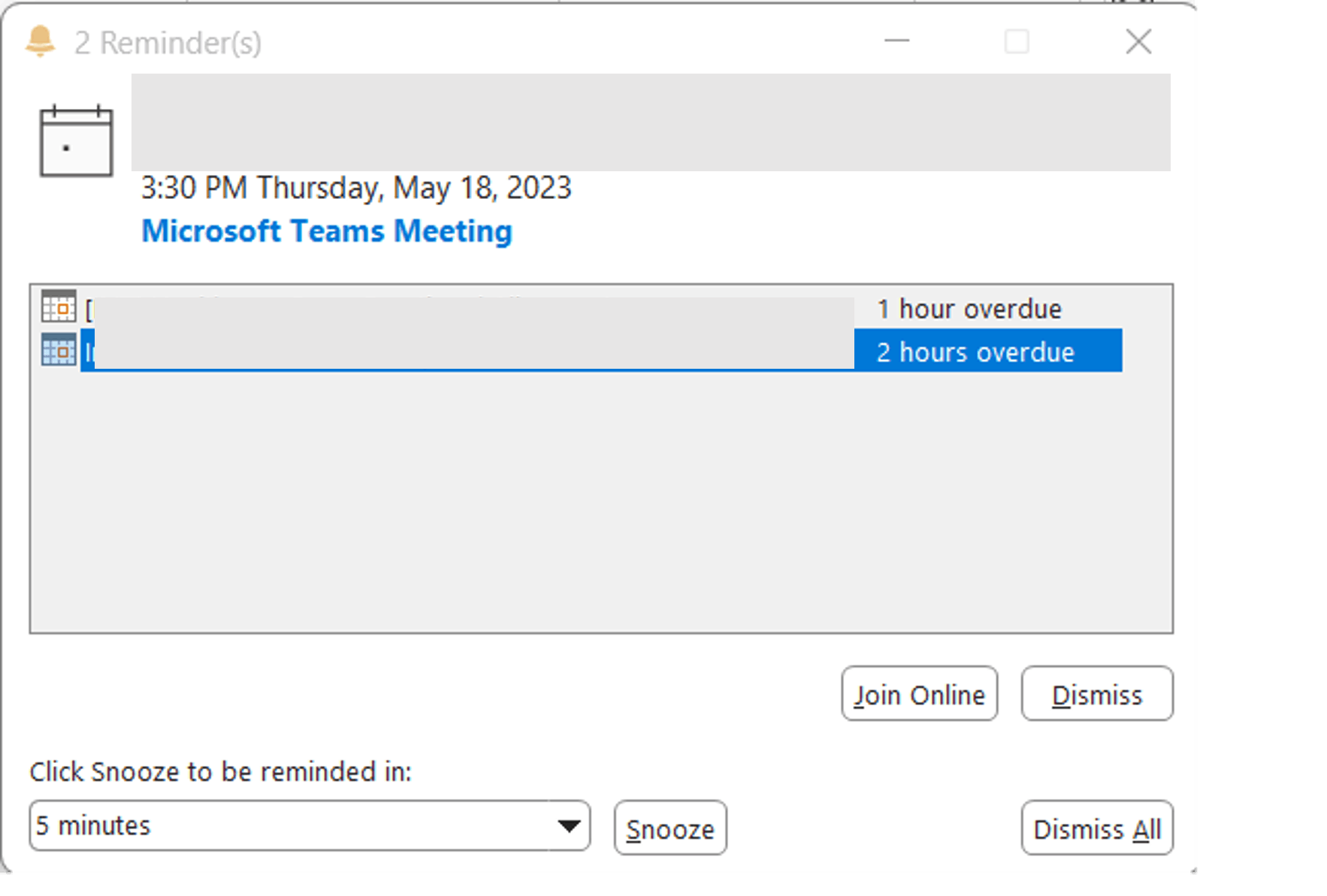
Task: Click the Join Online button
Action: click(x=919, y=693)
